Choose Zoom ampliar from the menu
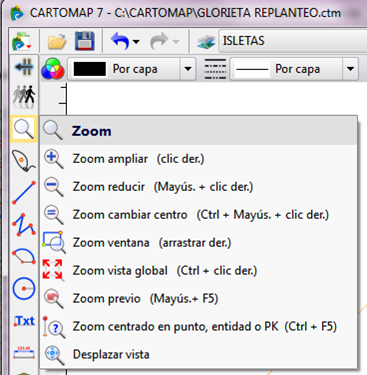This screenshot has height=375, width=367. [199, 159]
